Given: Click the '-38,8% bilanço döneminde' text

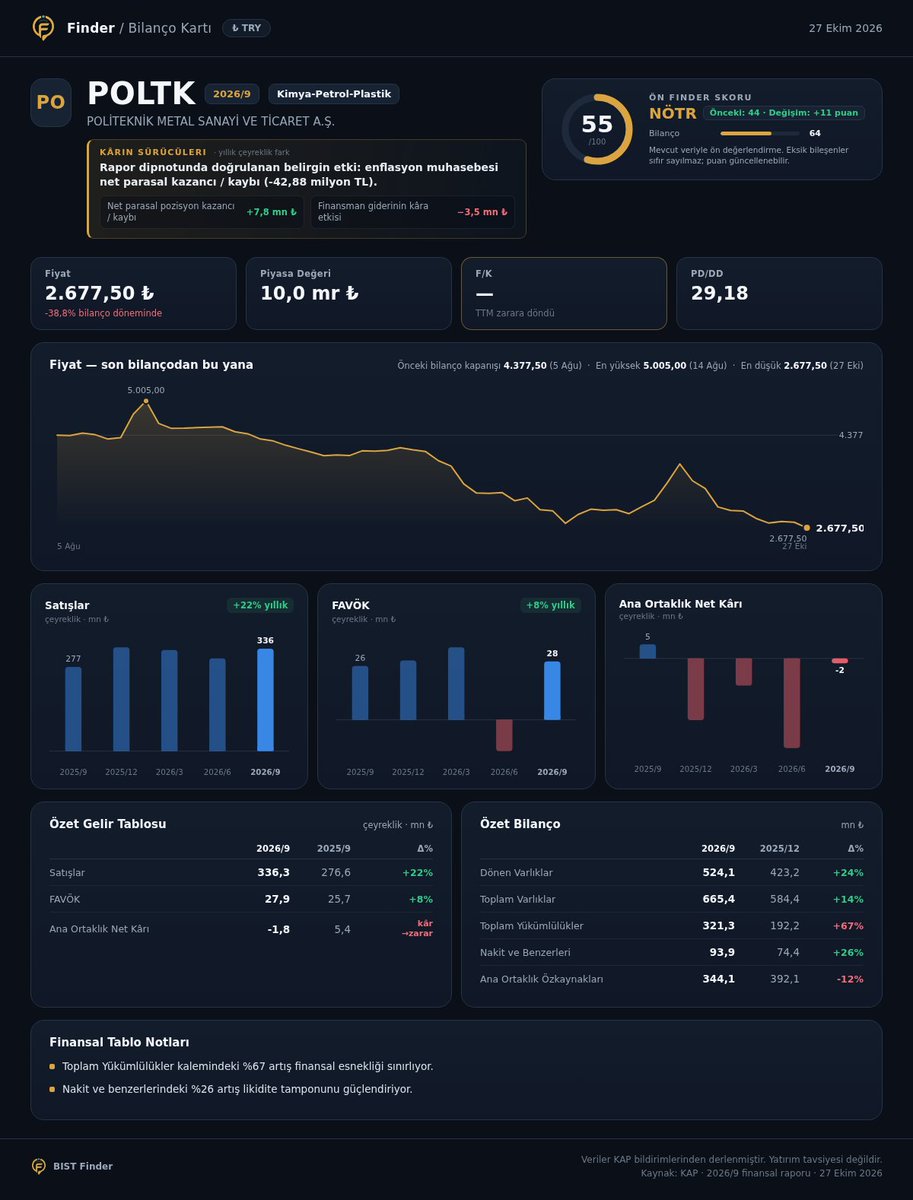Looking at the screenshot, I should (x=103, y=313).
